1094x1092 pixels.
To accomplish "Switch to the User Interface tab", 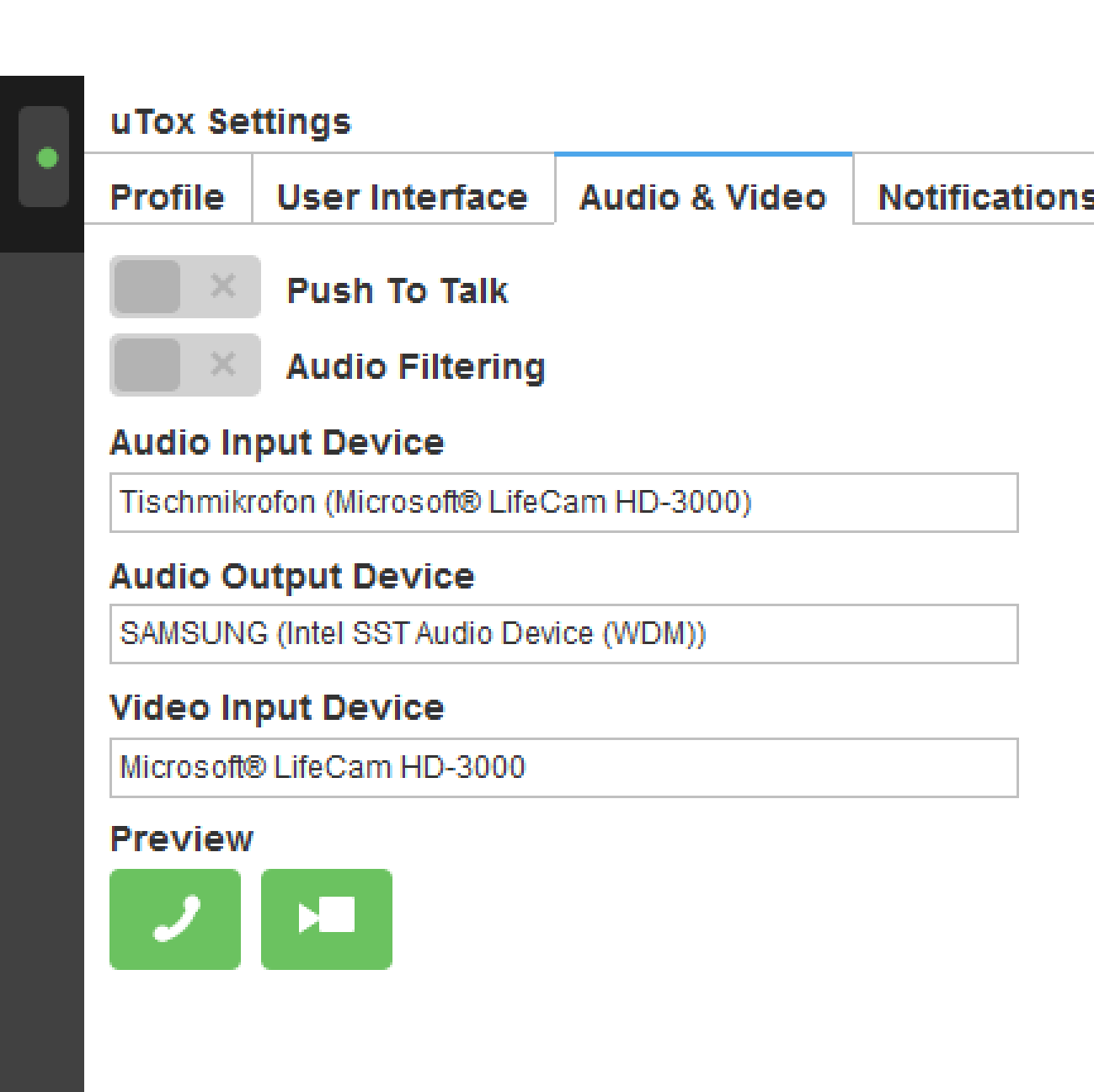I will 403,198.
